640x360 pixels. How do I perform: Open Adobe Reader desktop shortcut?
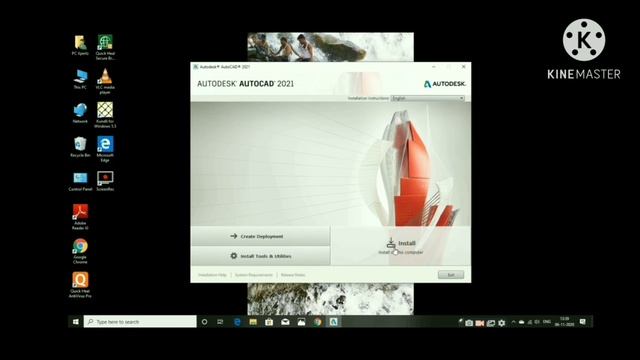[80, 217]
